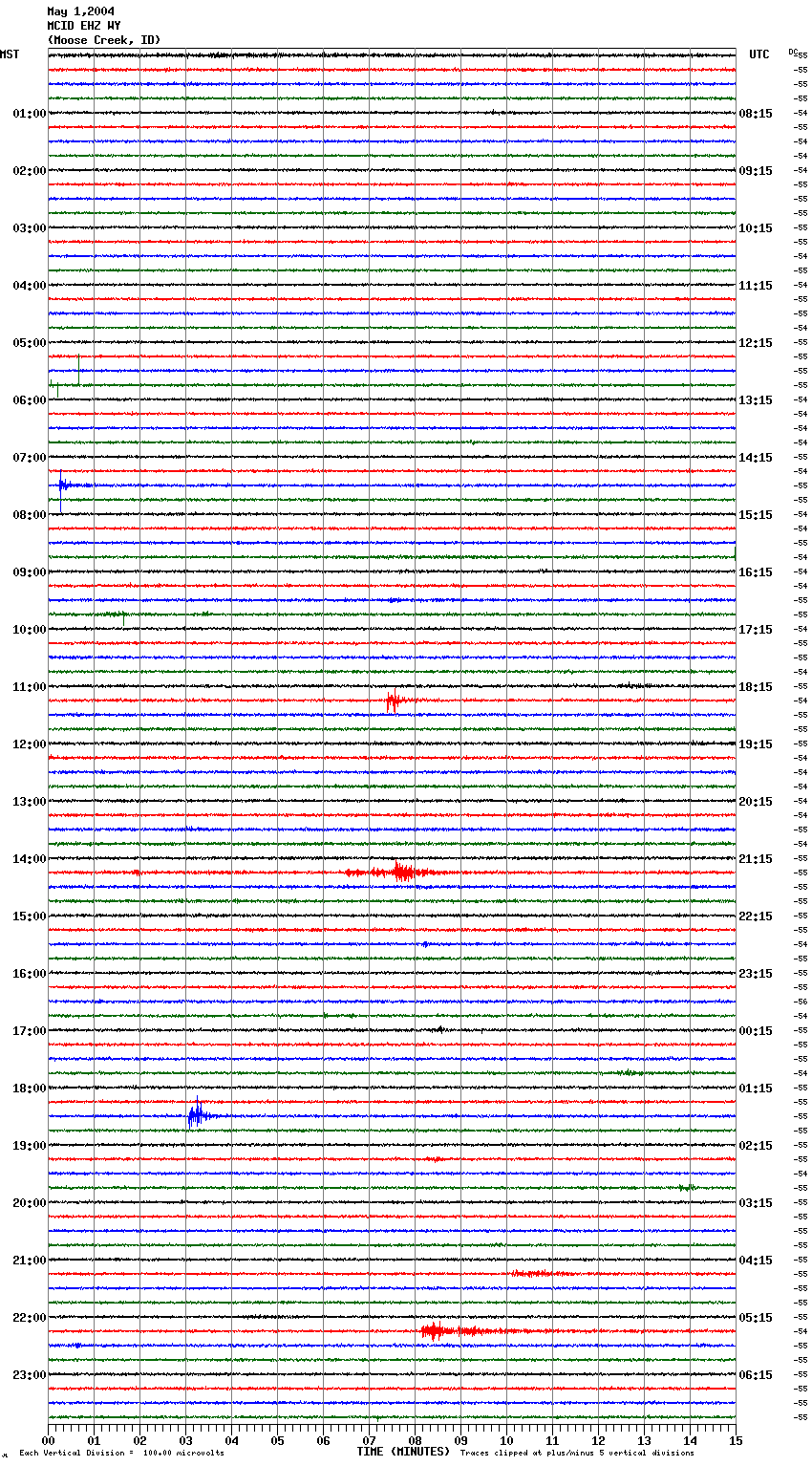812x1466 pixels.
Task: Select the 11:00 MST row label
Action: 30,687
